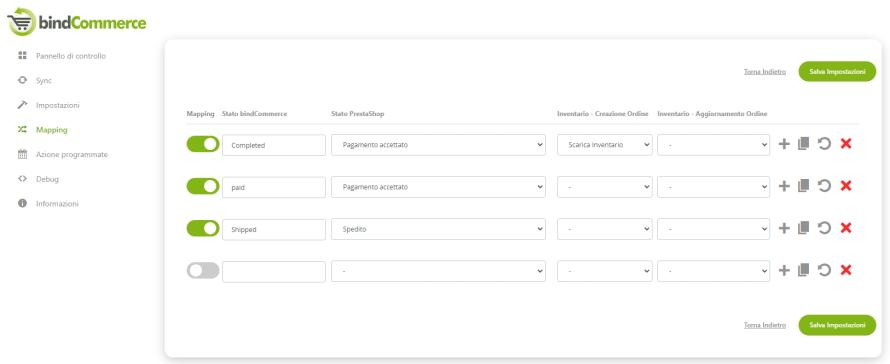890x364 pixels.
Task: Disable the paid mapping toggle
Action: coord(203,186)
